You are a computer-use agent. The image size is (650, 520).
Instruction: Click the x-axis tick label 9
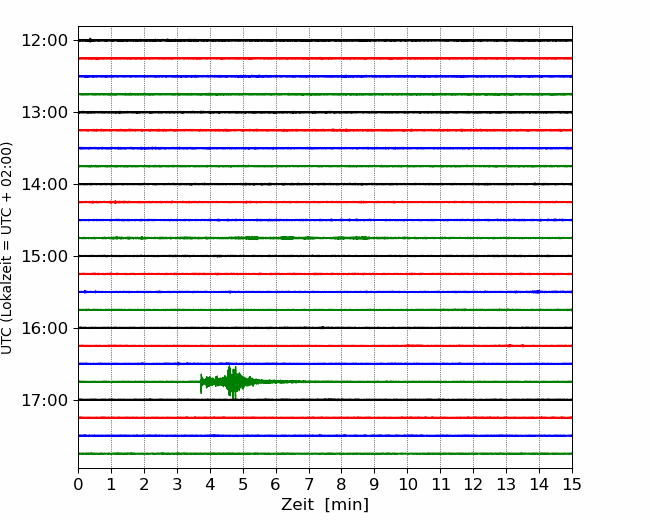(x=375, y=484)
